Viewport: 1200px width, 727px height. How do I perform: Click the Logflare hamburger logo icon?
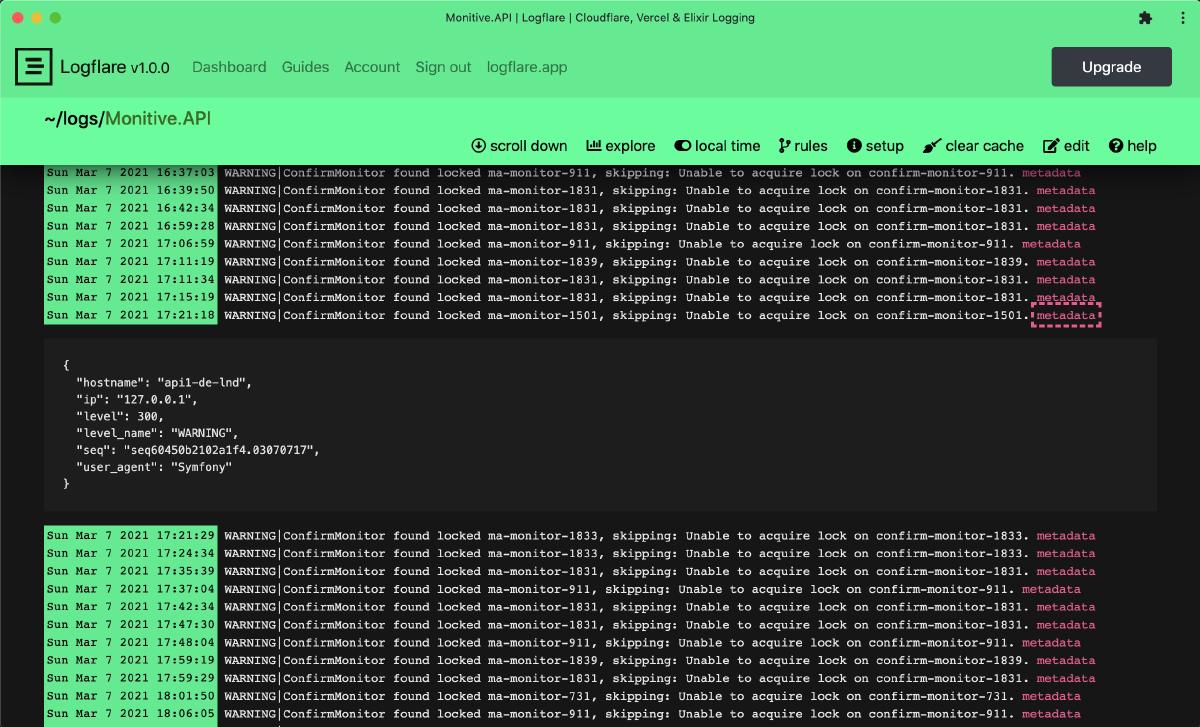(33, 66)
